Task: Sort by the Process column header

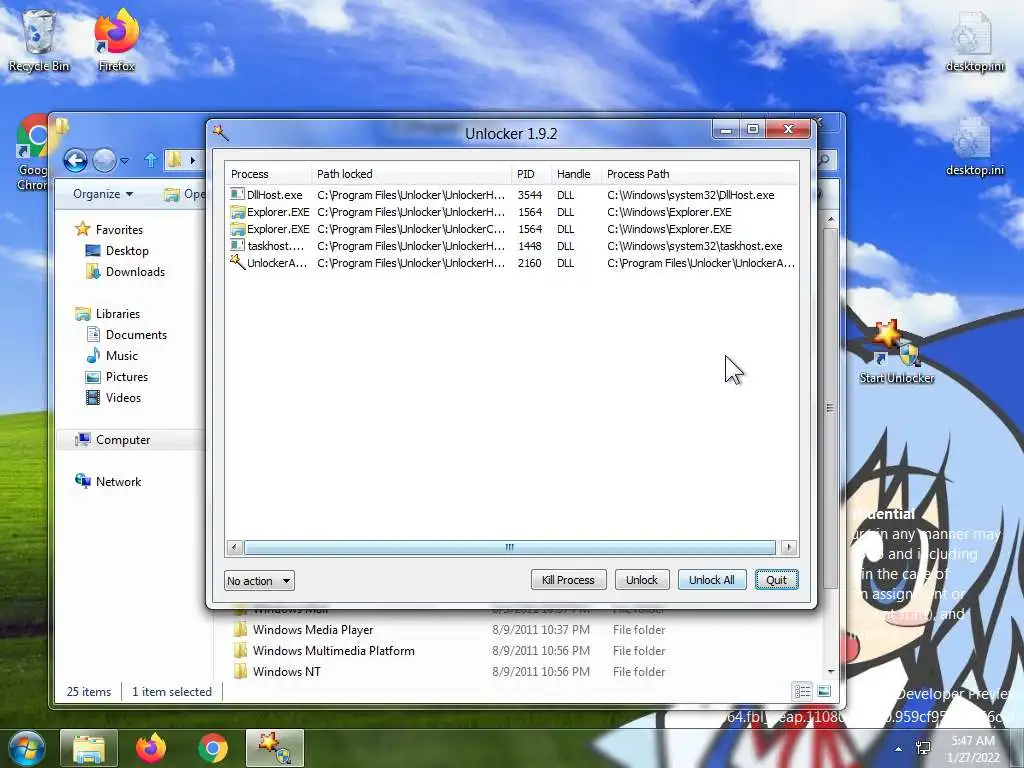Action: 268,174
